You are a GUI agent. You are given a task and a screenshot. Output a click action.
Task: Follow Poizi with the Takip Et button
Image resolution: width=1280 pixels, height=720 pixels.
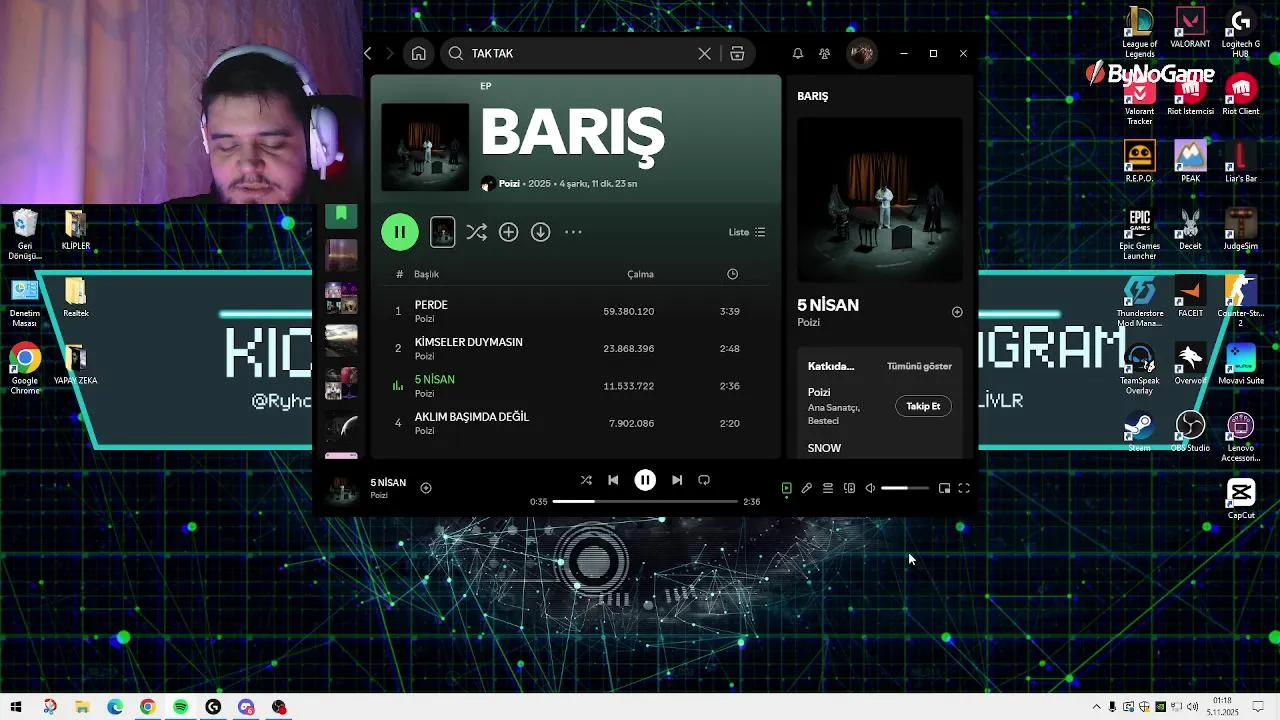point(923,406)
